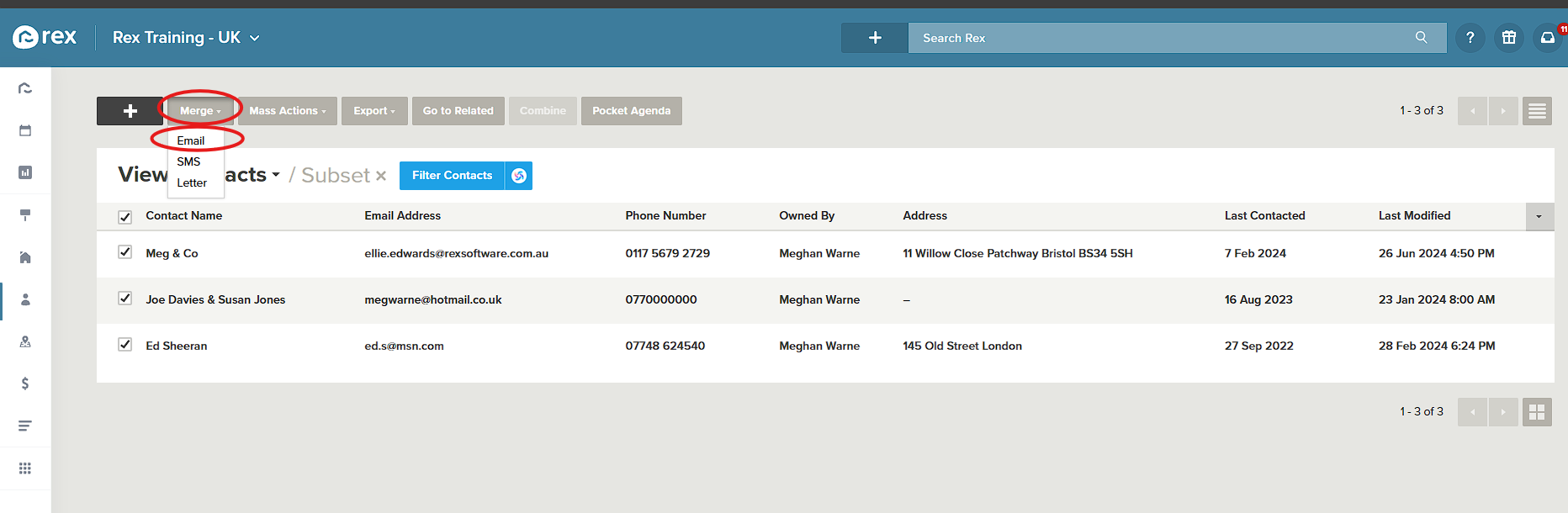Click email ed.s@msn.com

pos(405,346)
